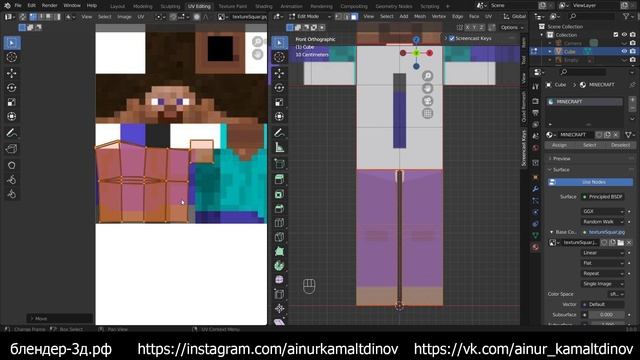Open the UV editor Image menu
Image resolution: width=640 pixels, height=360 pixels.
tap(124, 17)
